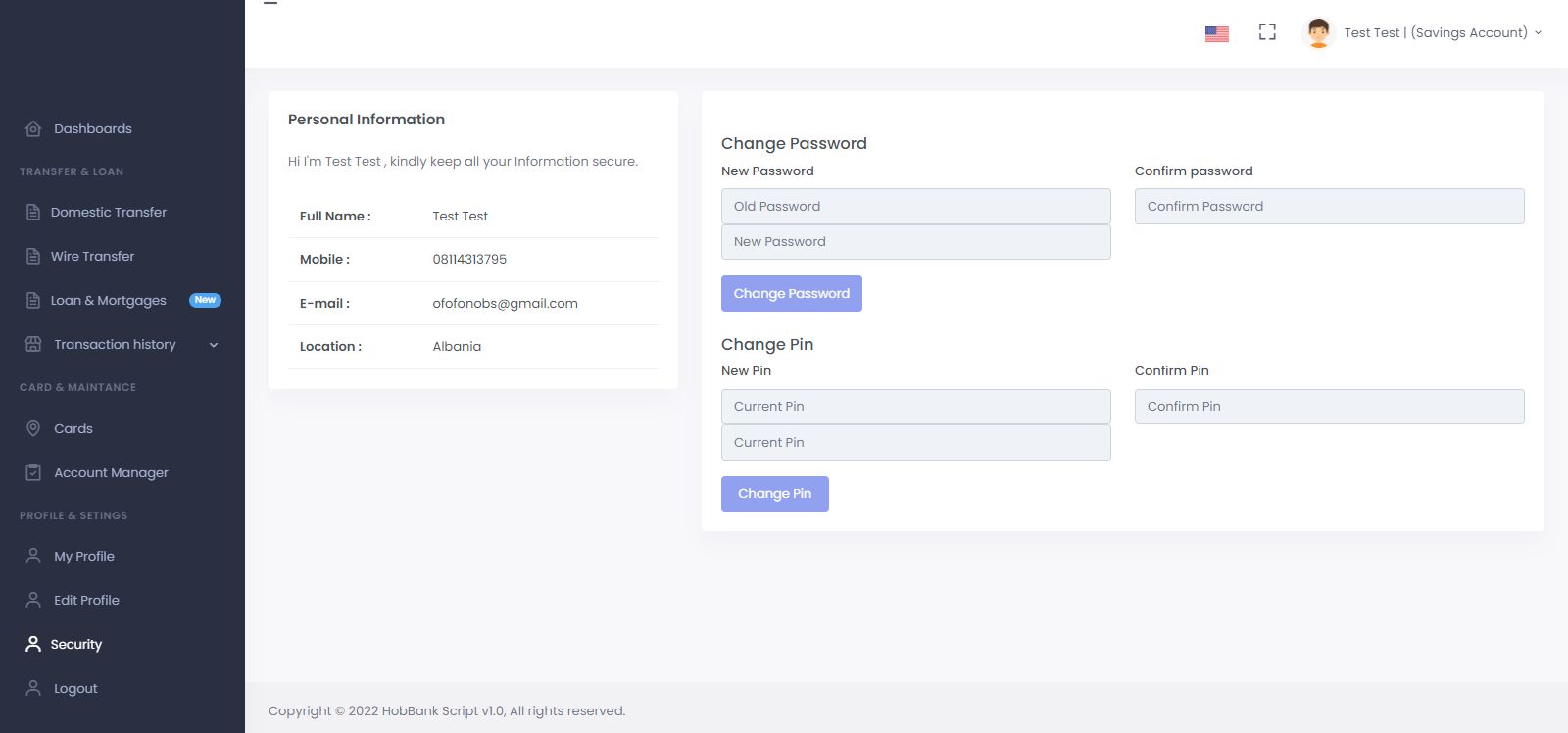Navigate to Edit Profile
This screenshot has width=1568, height=733.
[x=86, y=600]
